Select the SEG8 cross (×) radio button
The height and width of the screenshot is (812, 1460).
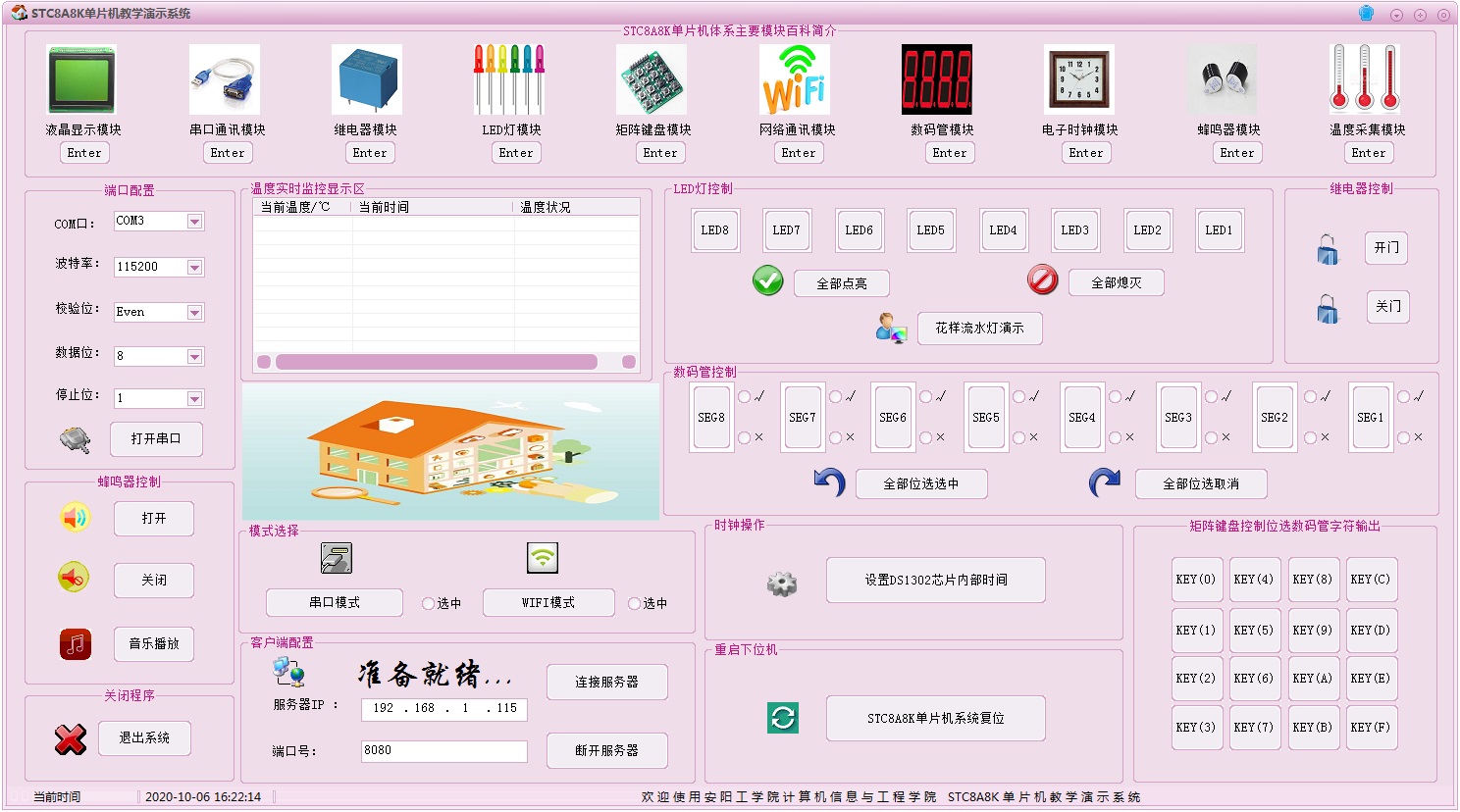point(745,437)
